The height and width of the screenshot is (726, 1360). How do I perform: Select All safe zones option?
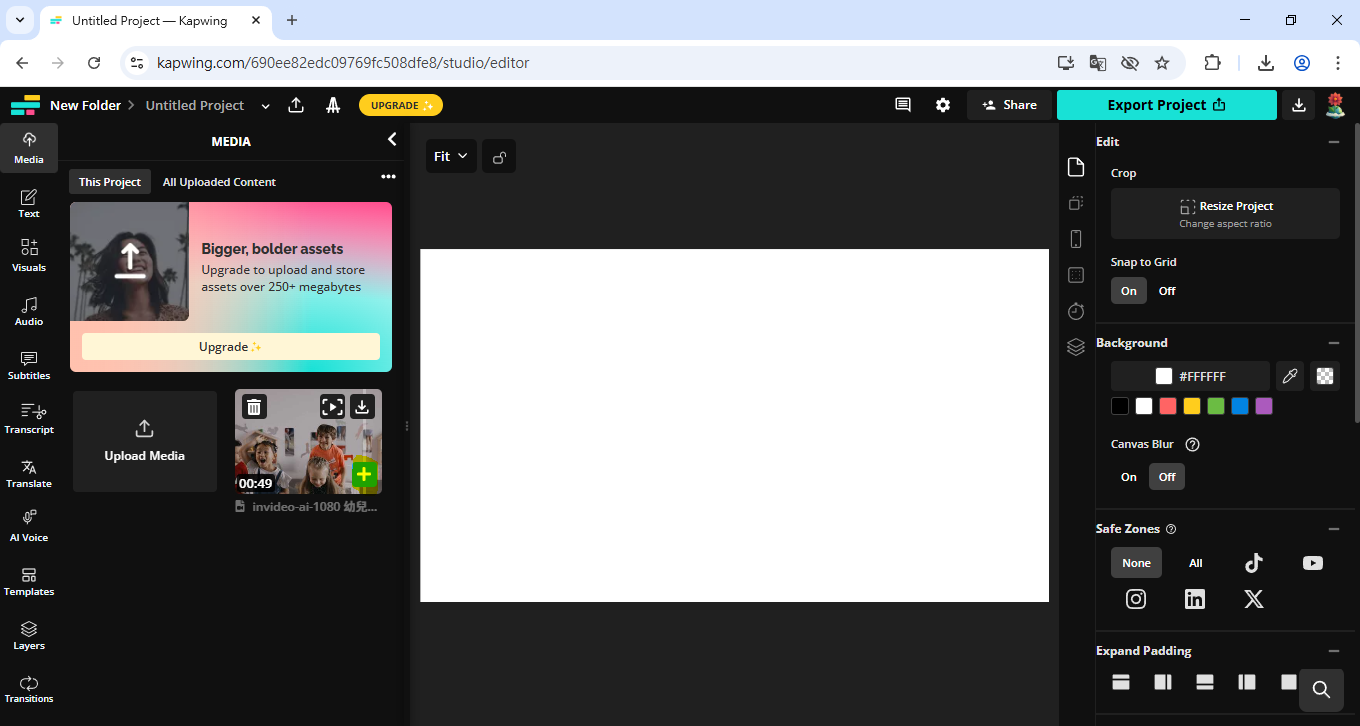click(x=1195, y=563)
